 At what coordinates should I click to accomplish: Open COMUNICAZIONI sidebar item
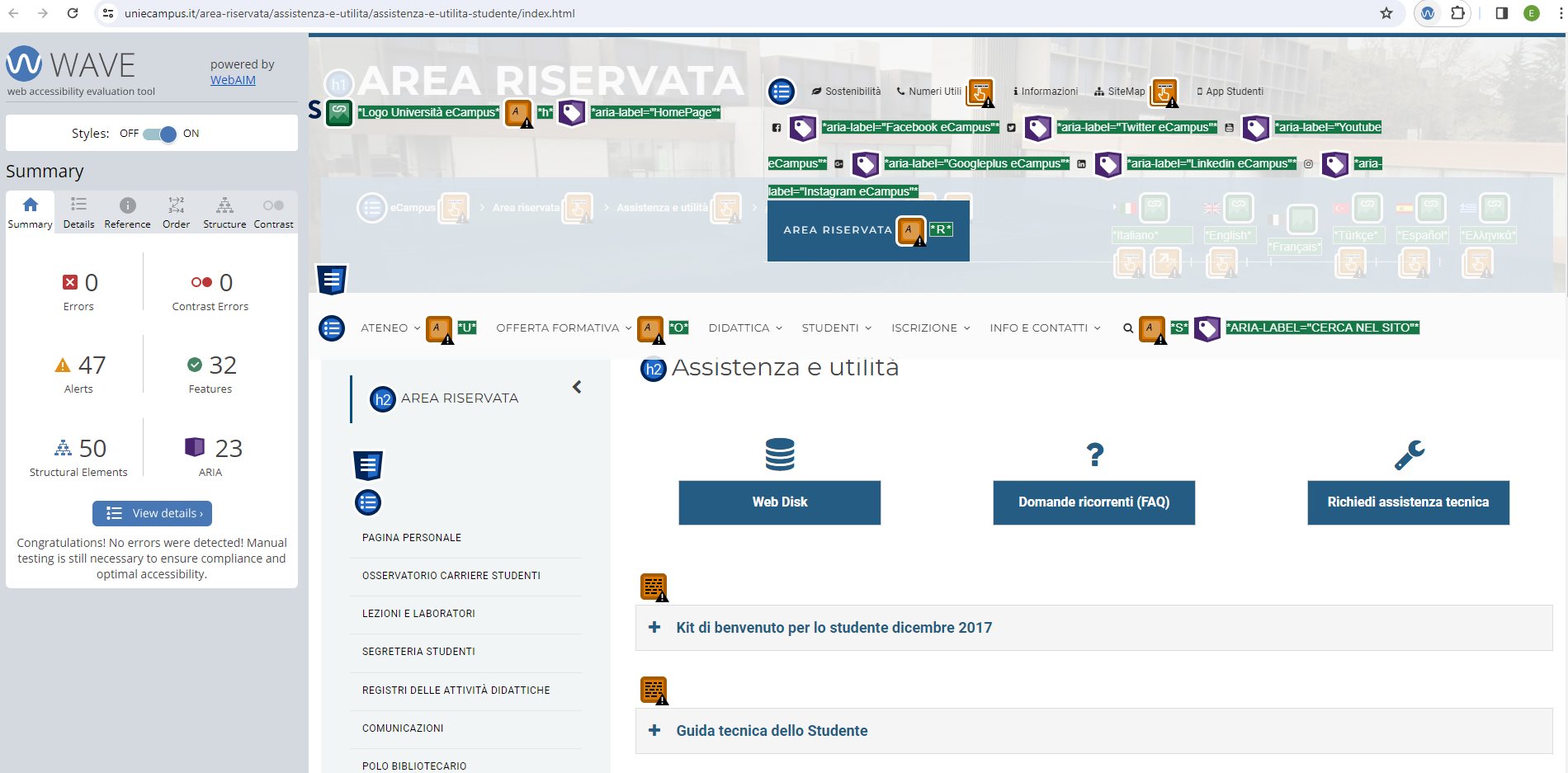pos(403,728)
